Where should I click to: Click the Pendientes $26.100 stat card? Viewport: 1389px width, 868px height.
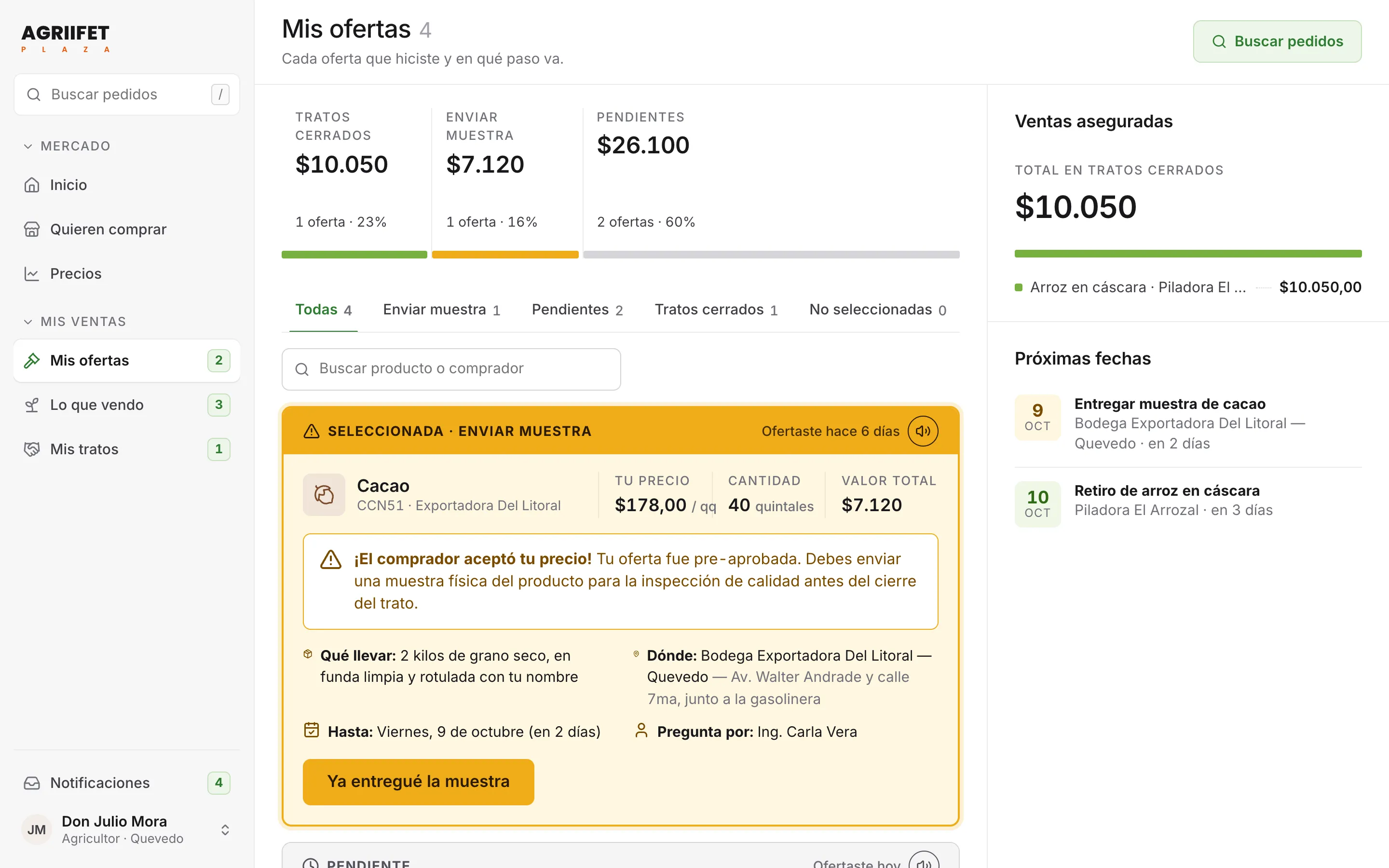point(771,183)
